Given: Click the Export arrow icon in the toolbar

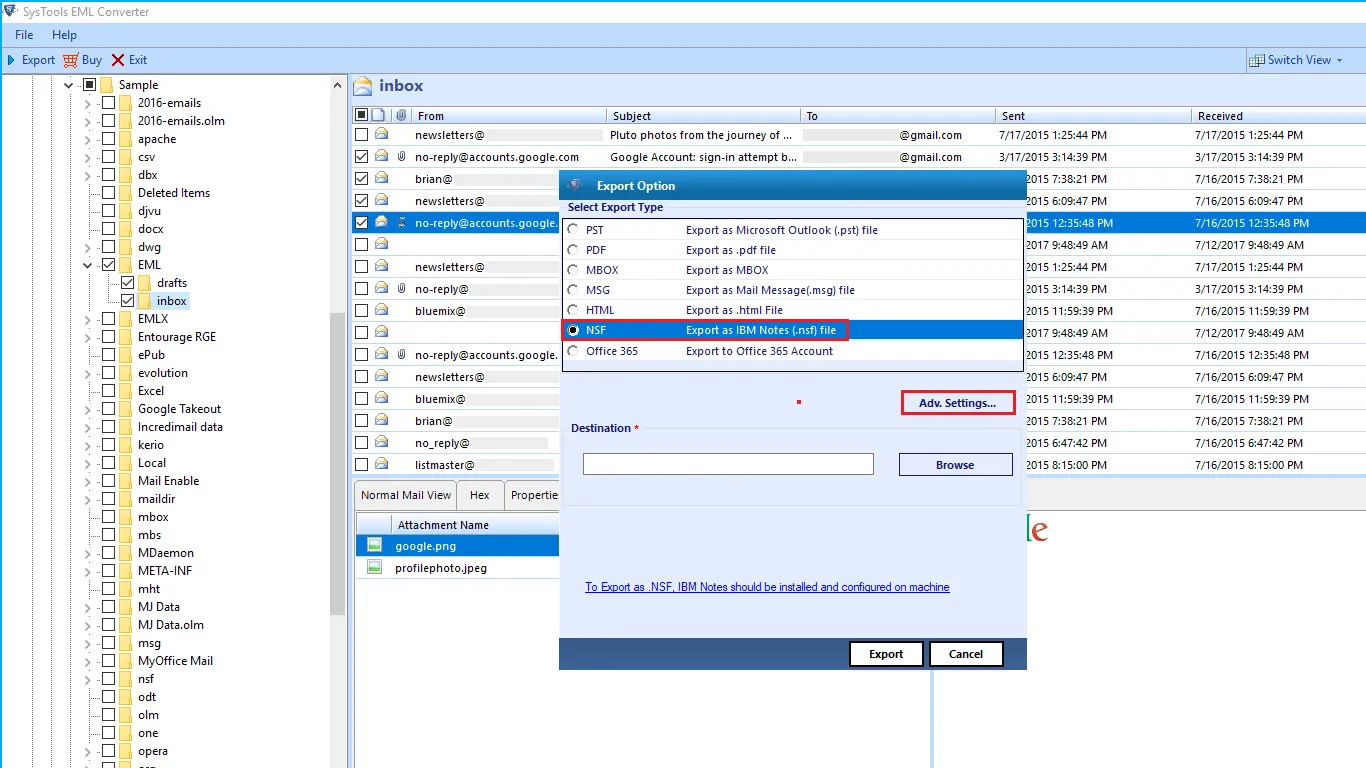Looking at the screenshot, I should point(11,60).
